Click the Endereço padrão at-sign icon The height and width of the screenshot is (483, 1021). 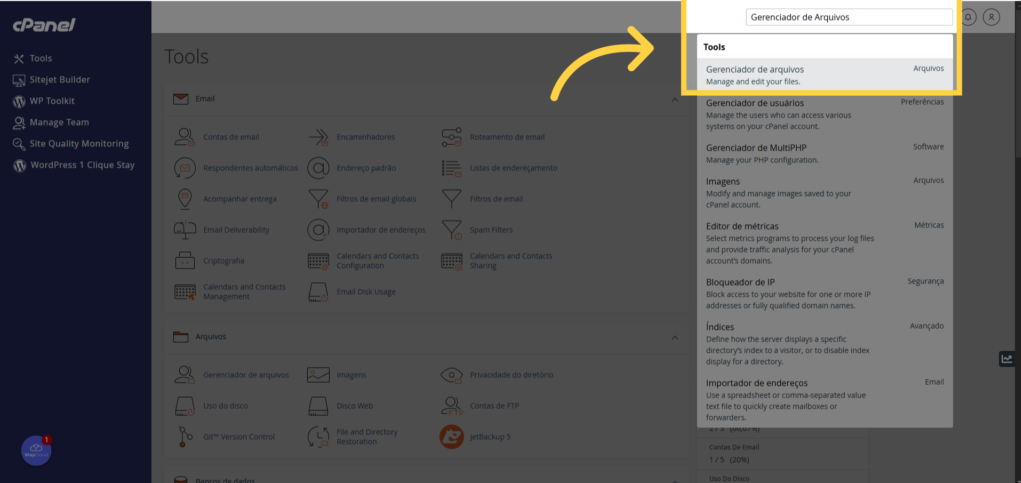318,168
